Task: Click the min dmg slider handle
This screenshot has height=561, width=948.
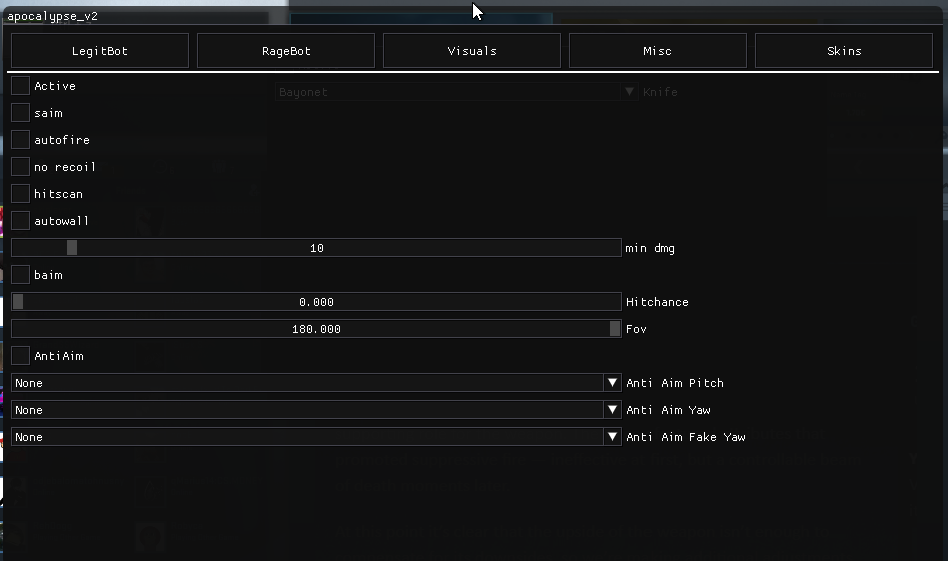Action: [x=72, y=248]
